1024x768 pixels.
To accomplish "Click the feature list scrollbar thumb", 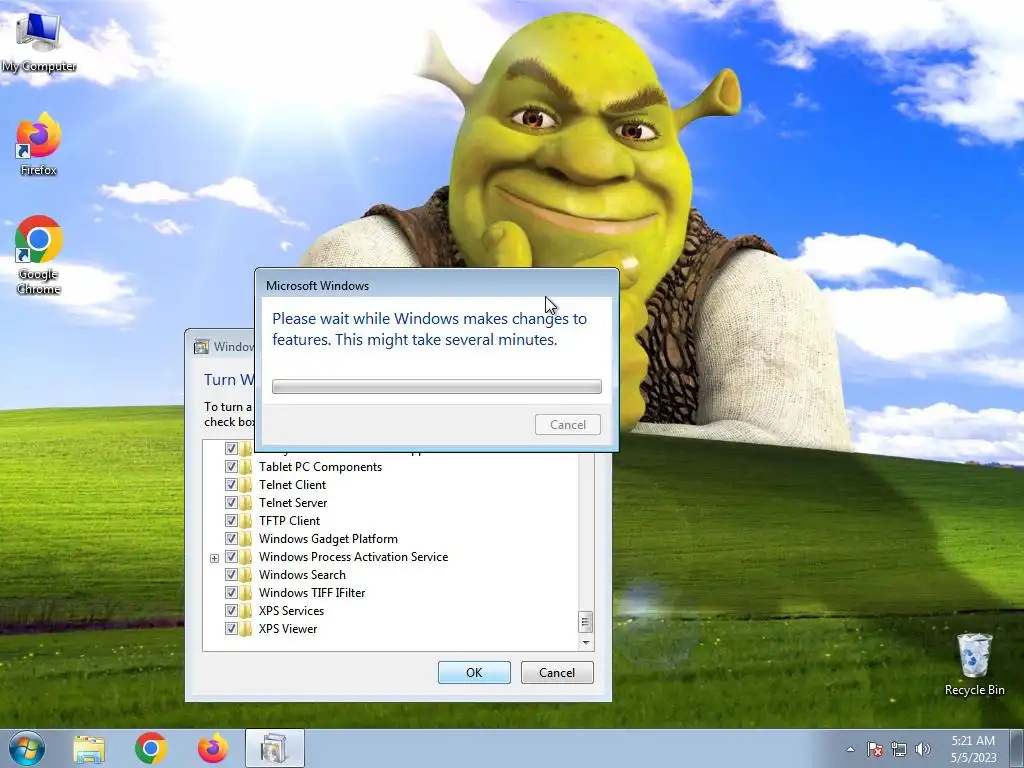I will [585, 622].
